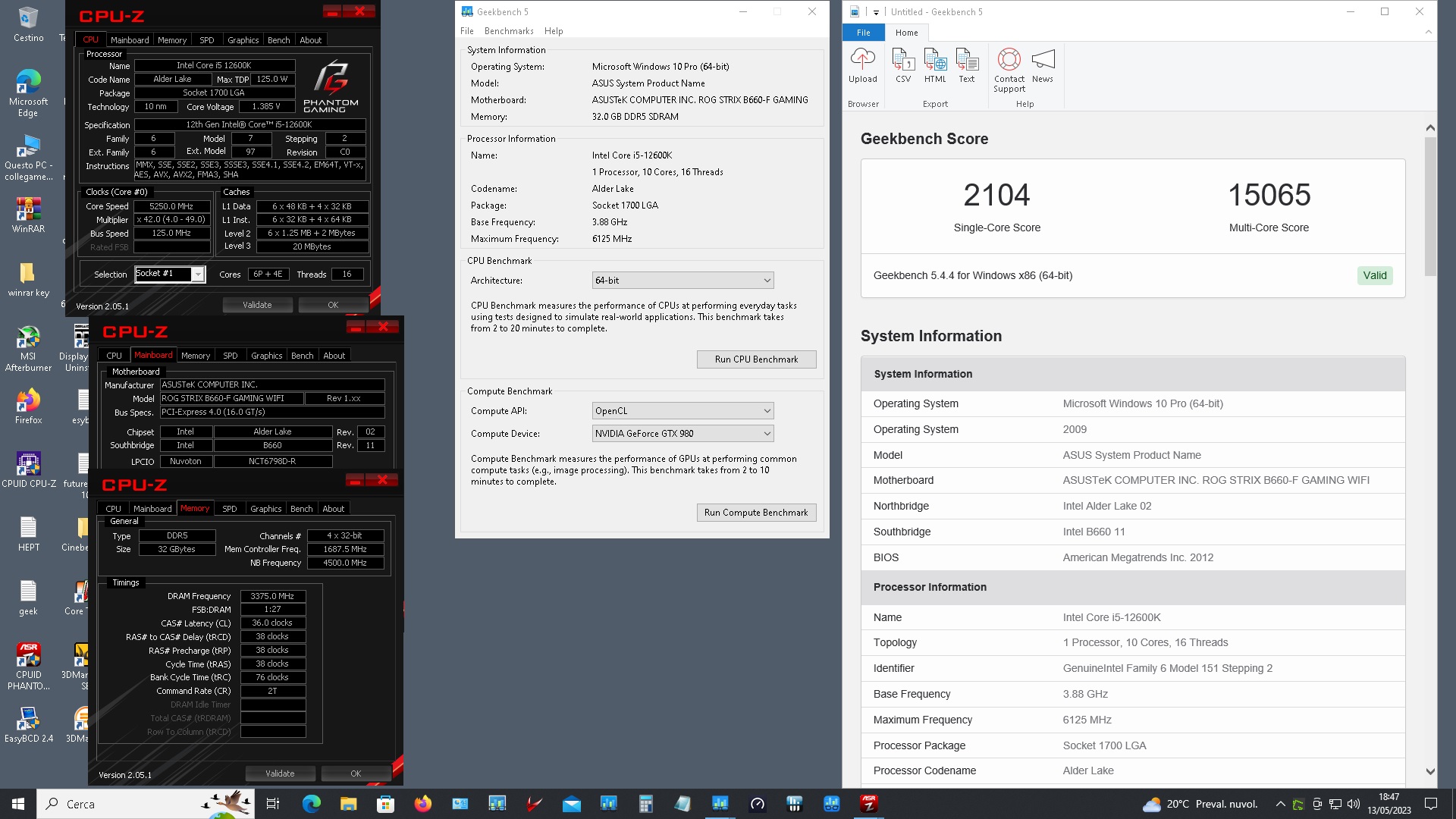
Task: Open Microsoft Store from the taskbar
Action: [385, 804]
